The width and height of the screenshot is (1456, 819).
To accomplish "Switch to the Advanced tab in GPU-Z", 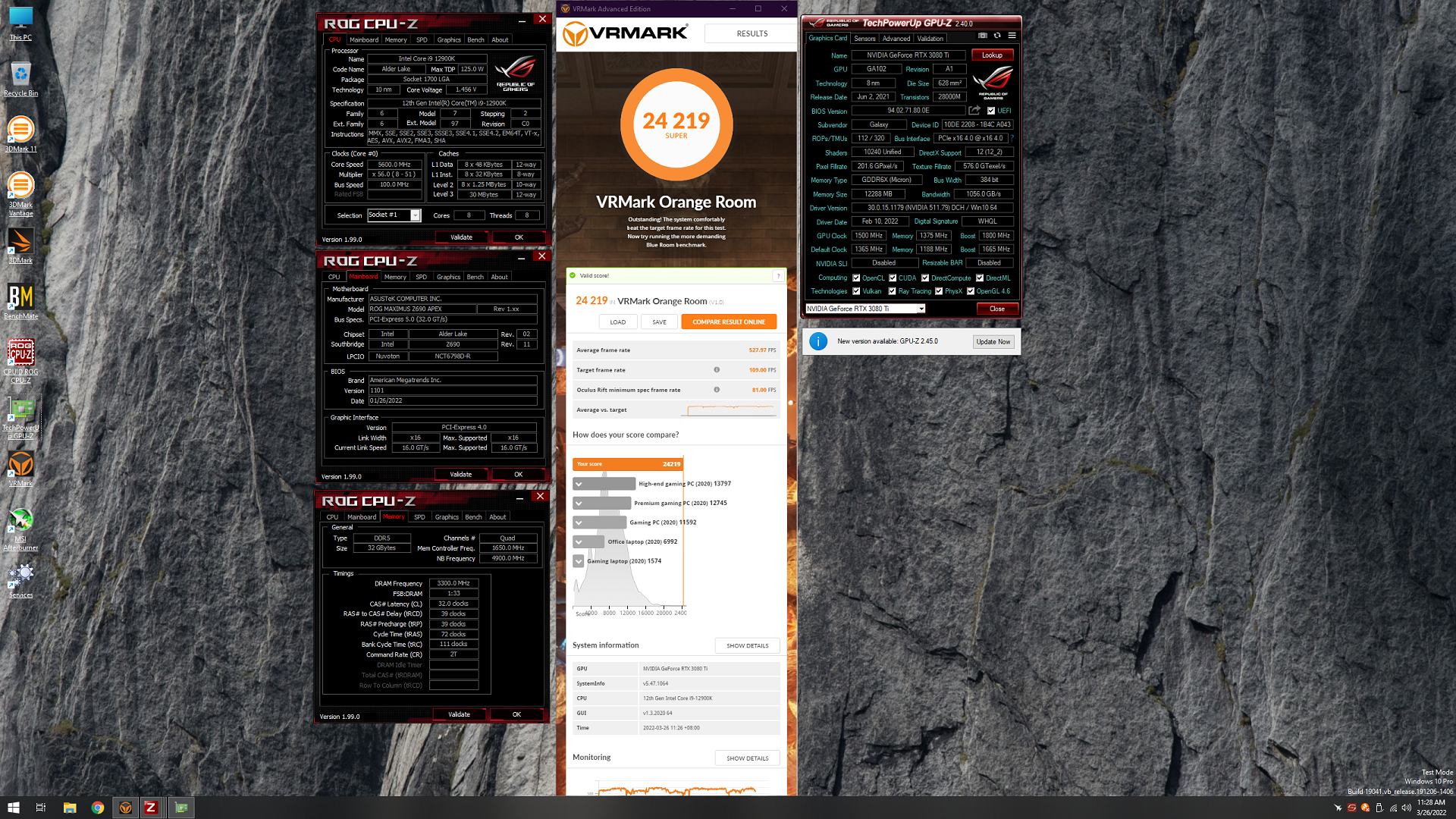I will coord(896,39).
